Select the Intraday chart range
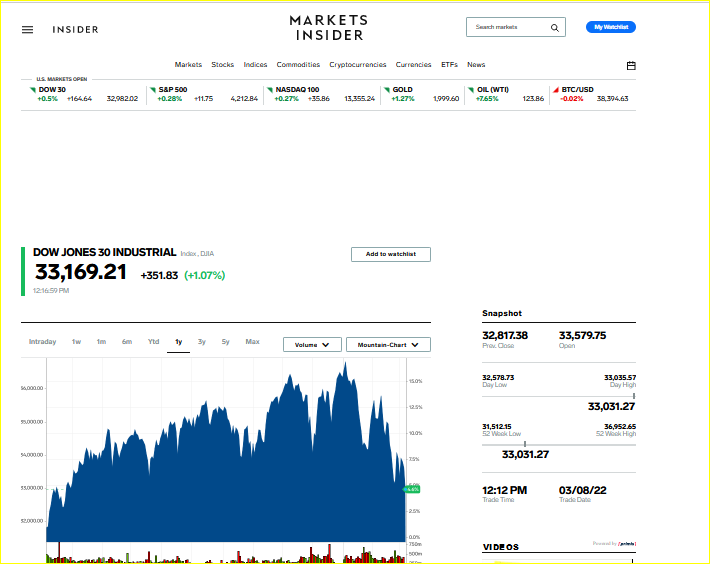This screenshot has height=564, width=710. click(43, 342)
